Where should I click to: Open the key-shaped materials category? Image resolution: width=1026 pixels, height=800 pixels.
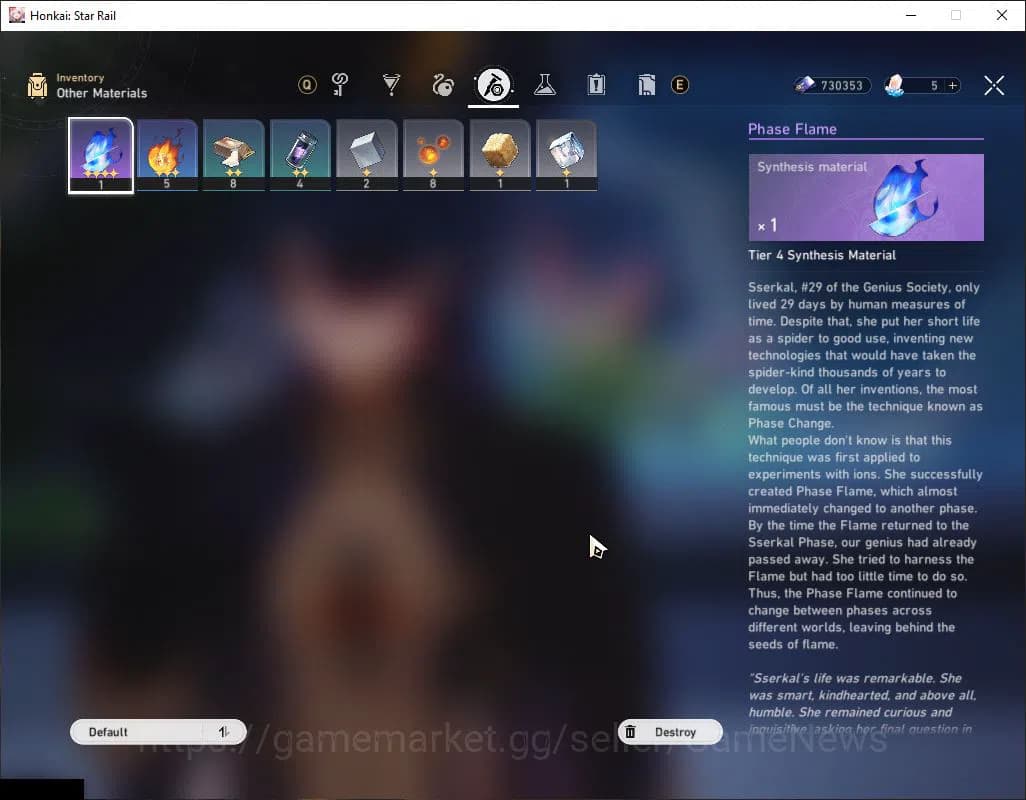339,85
